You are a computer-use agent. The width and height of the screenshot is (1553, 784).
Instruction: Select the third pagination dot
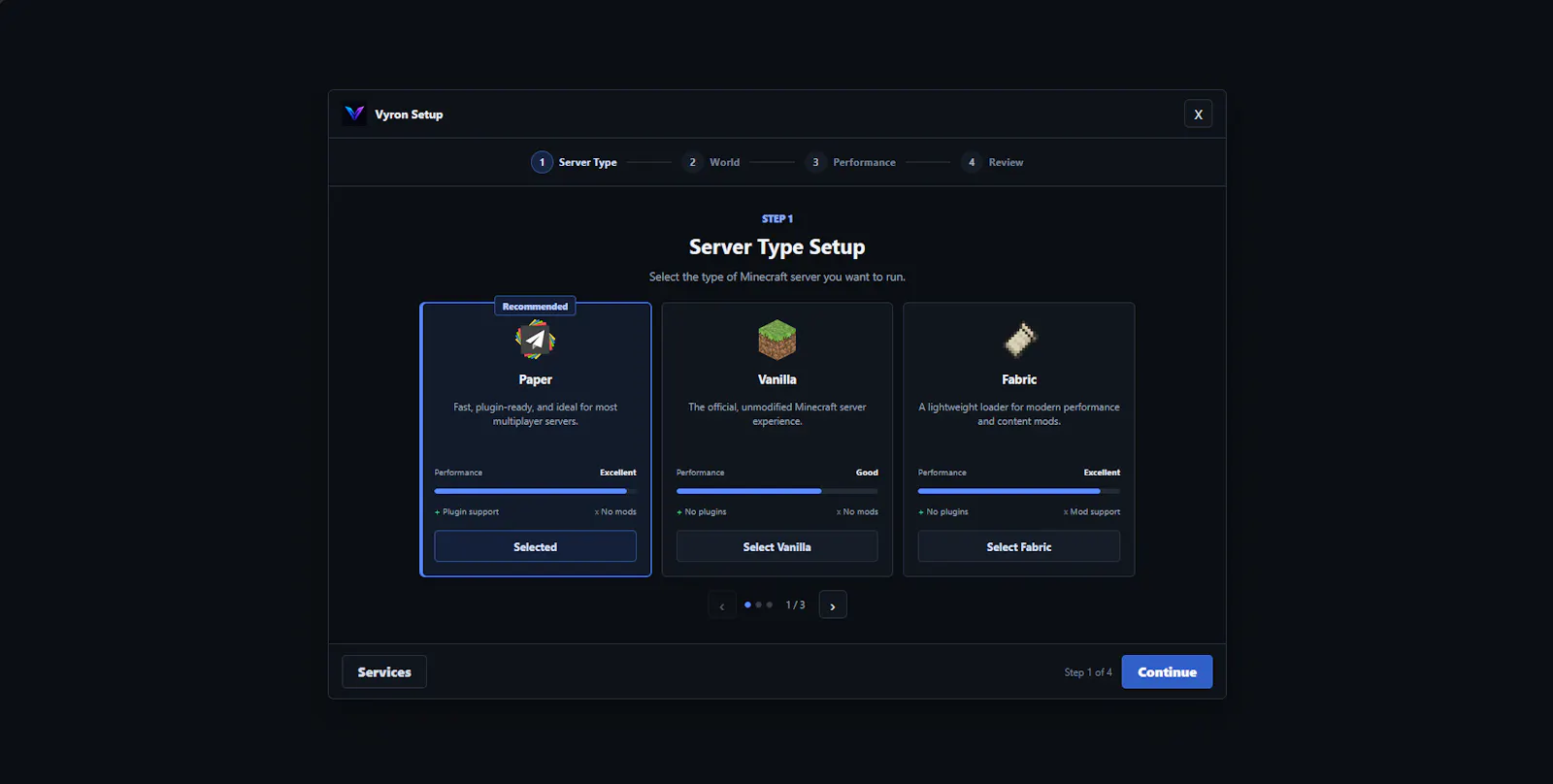pos(770,604)
